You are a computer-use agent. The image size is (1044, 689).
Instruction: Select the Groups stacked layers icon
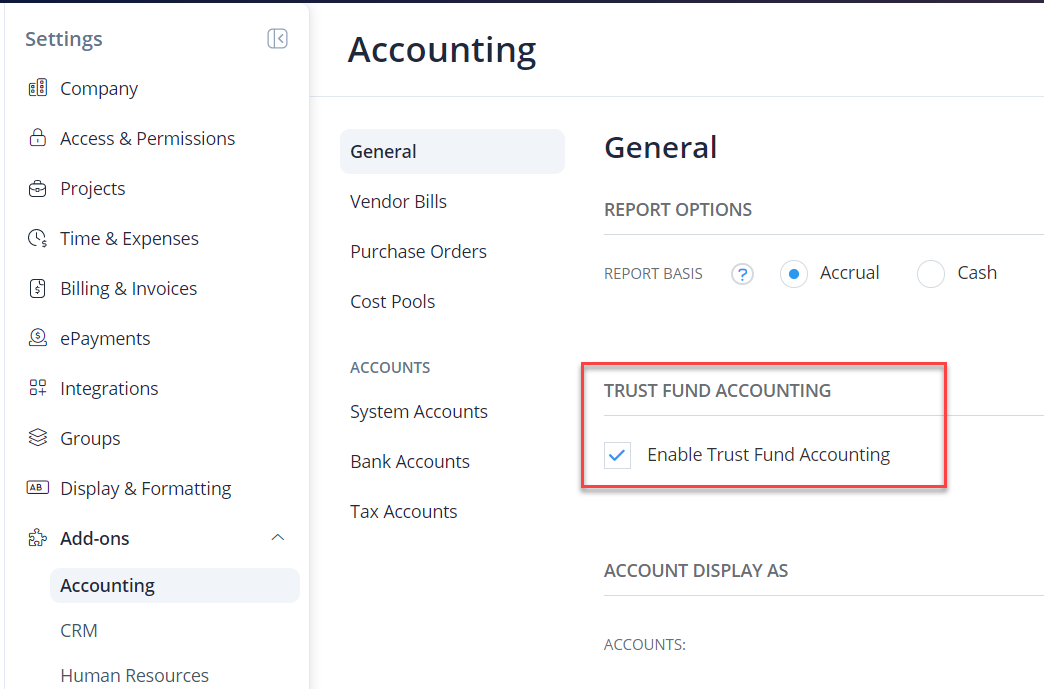37,438
